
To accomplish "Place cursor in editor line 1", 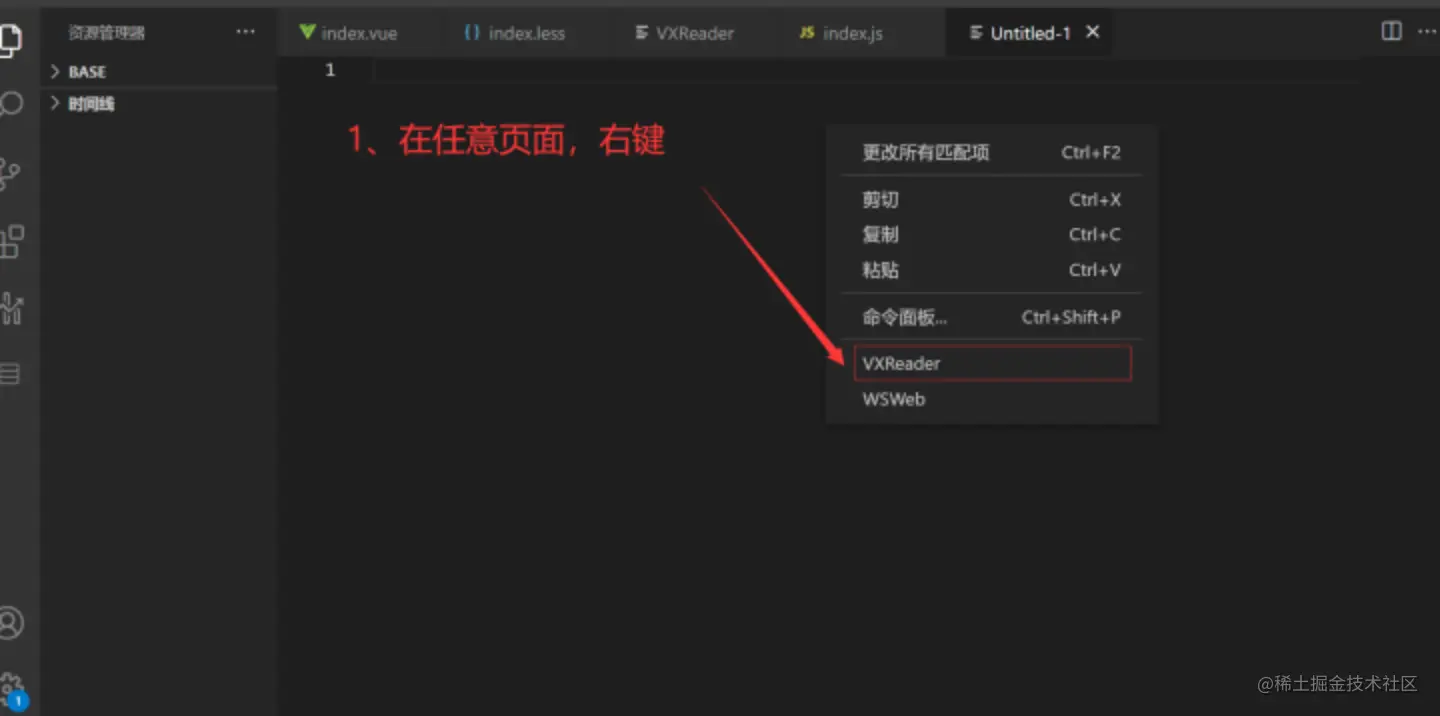I will pyautogui.click(x=865, y=70).
